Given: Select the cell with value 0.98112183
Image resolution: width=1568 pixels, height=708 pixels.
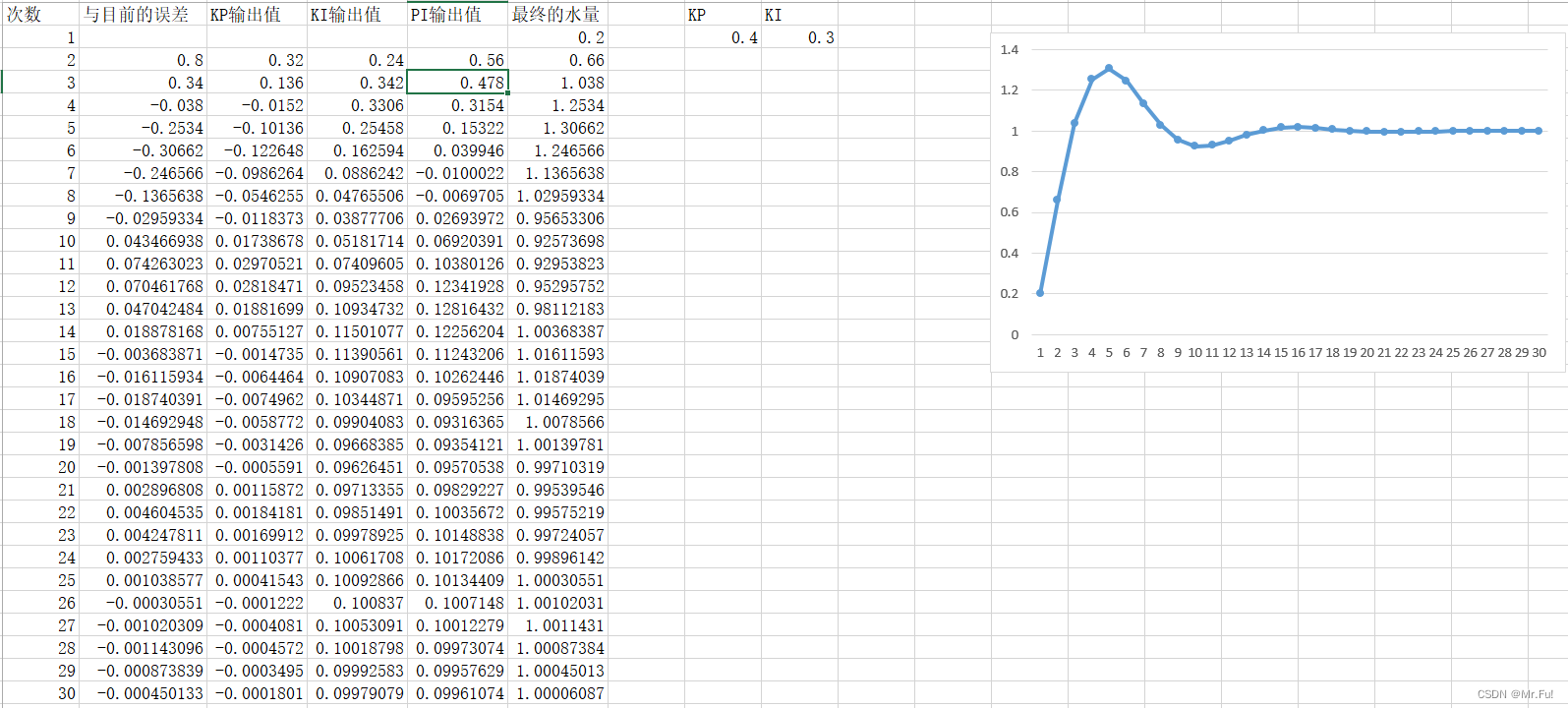Looking at the screenshot, I should click(x=558, y=309).
